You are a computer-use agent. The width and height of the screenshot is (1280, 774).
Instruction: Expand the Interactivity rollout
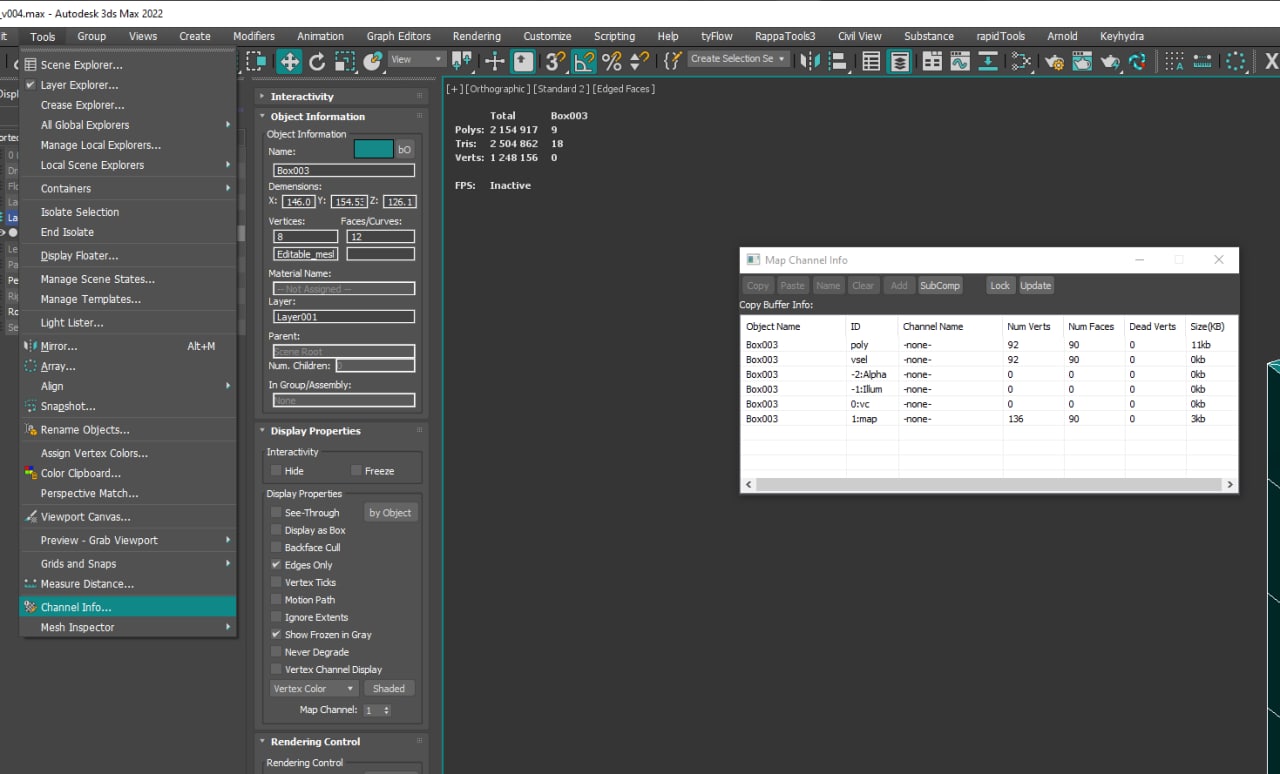click(302, 97)
